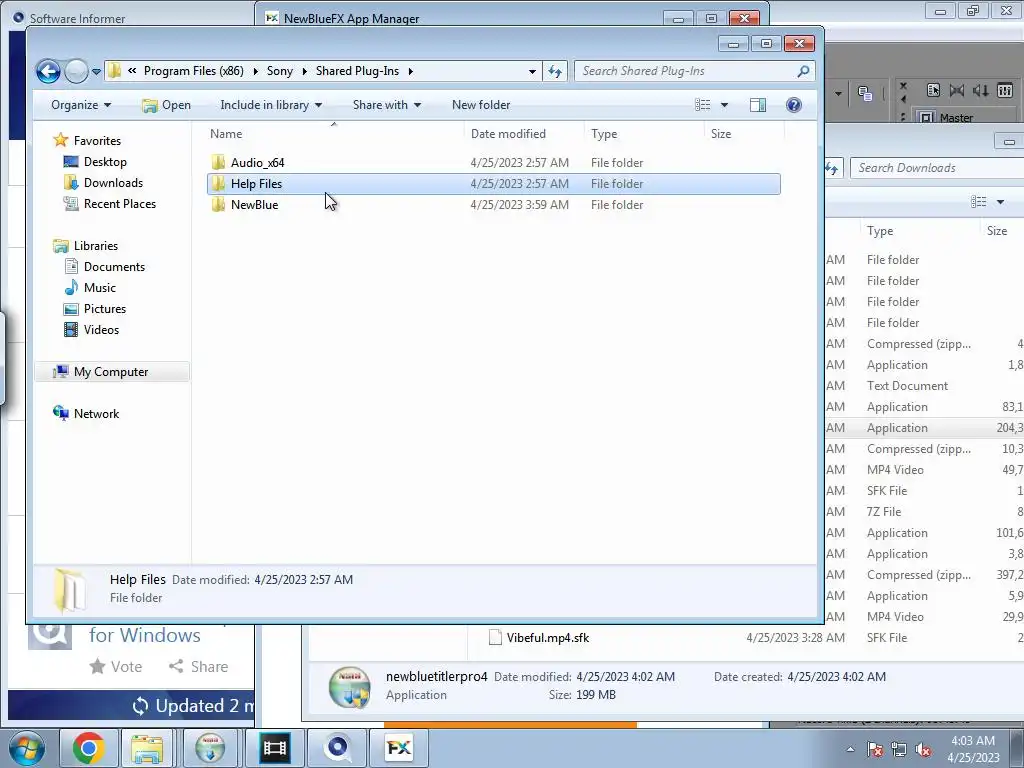Select the Help Files folder row
This screenshot has width=1024, height=768.
click(494, 184)
